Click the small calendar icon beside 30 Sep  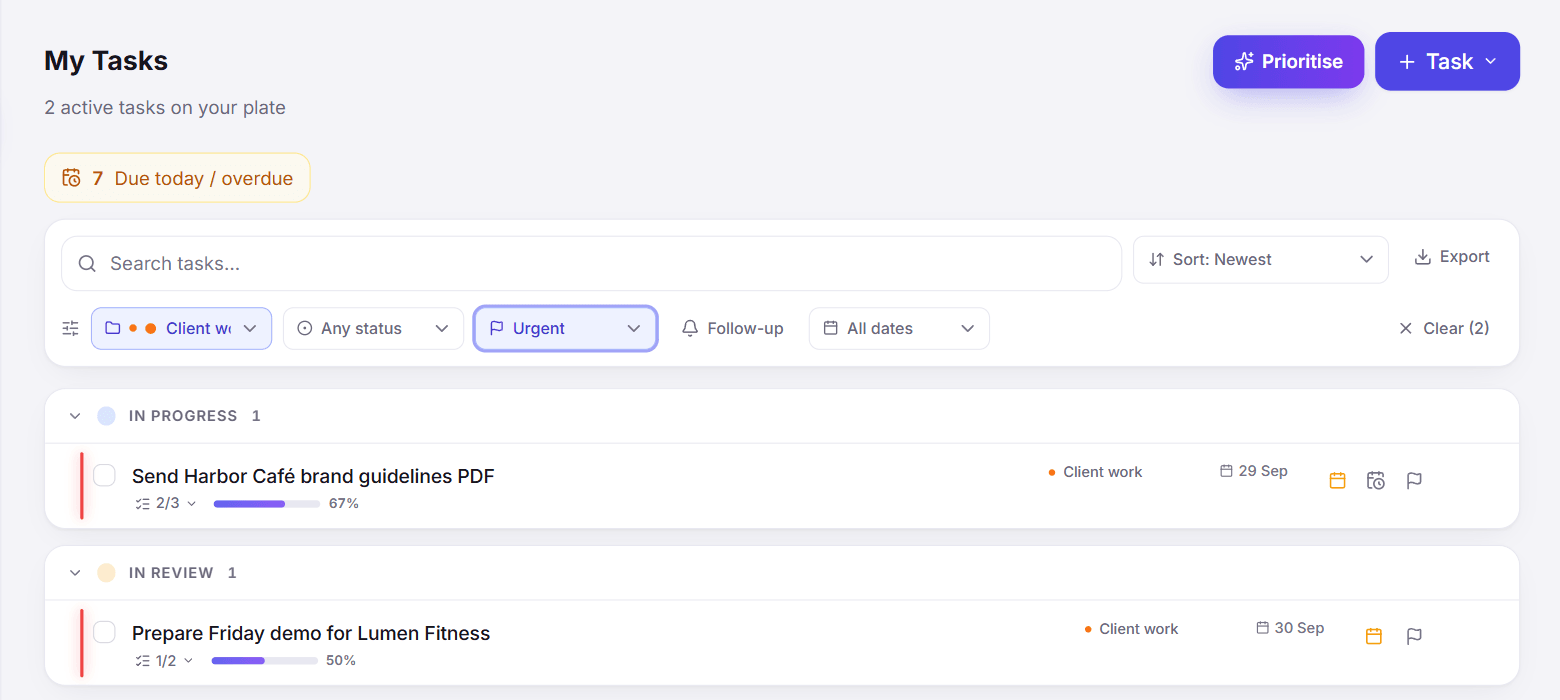[1262, 628]
